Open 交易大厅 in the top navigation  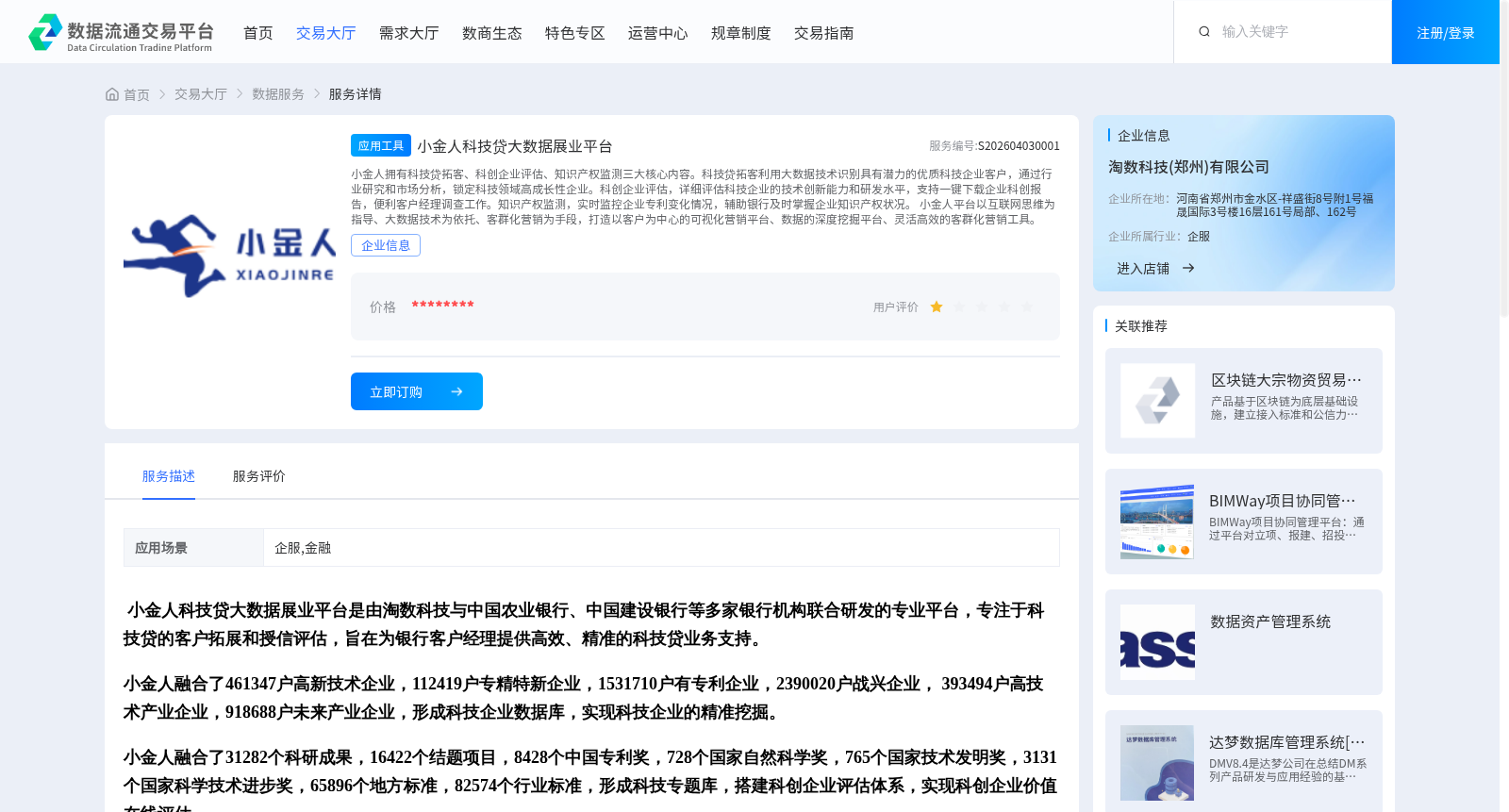(x=326, y=33)
